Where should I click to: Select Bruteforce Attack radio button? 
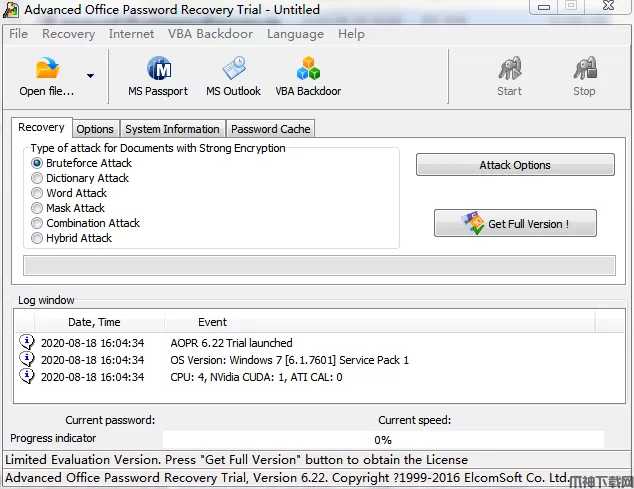(x=37, y=163)
